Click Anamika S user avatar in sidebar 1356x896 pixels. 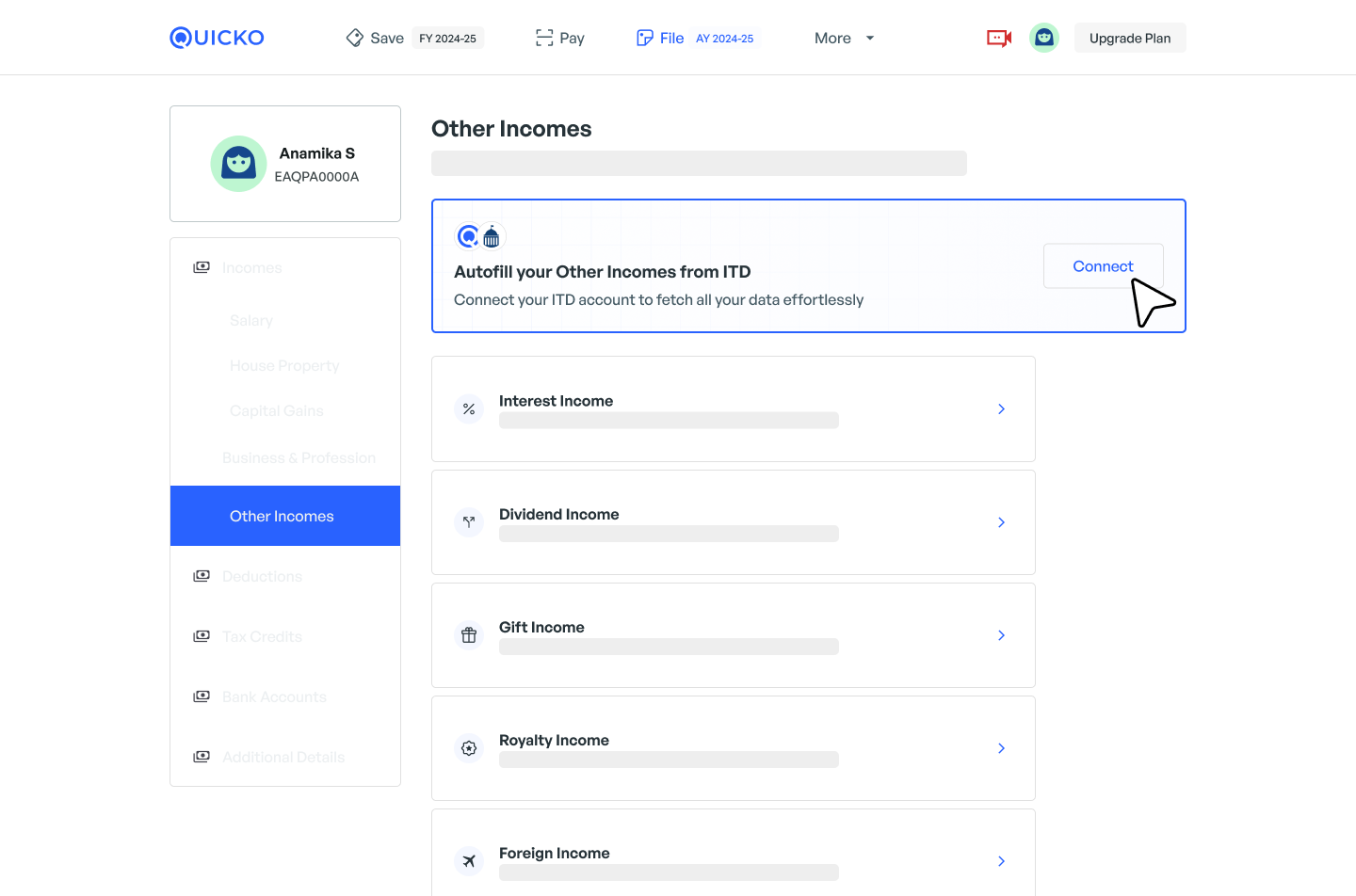(x=238, y=164)
